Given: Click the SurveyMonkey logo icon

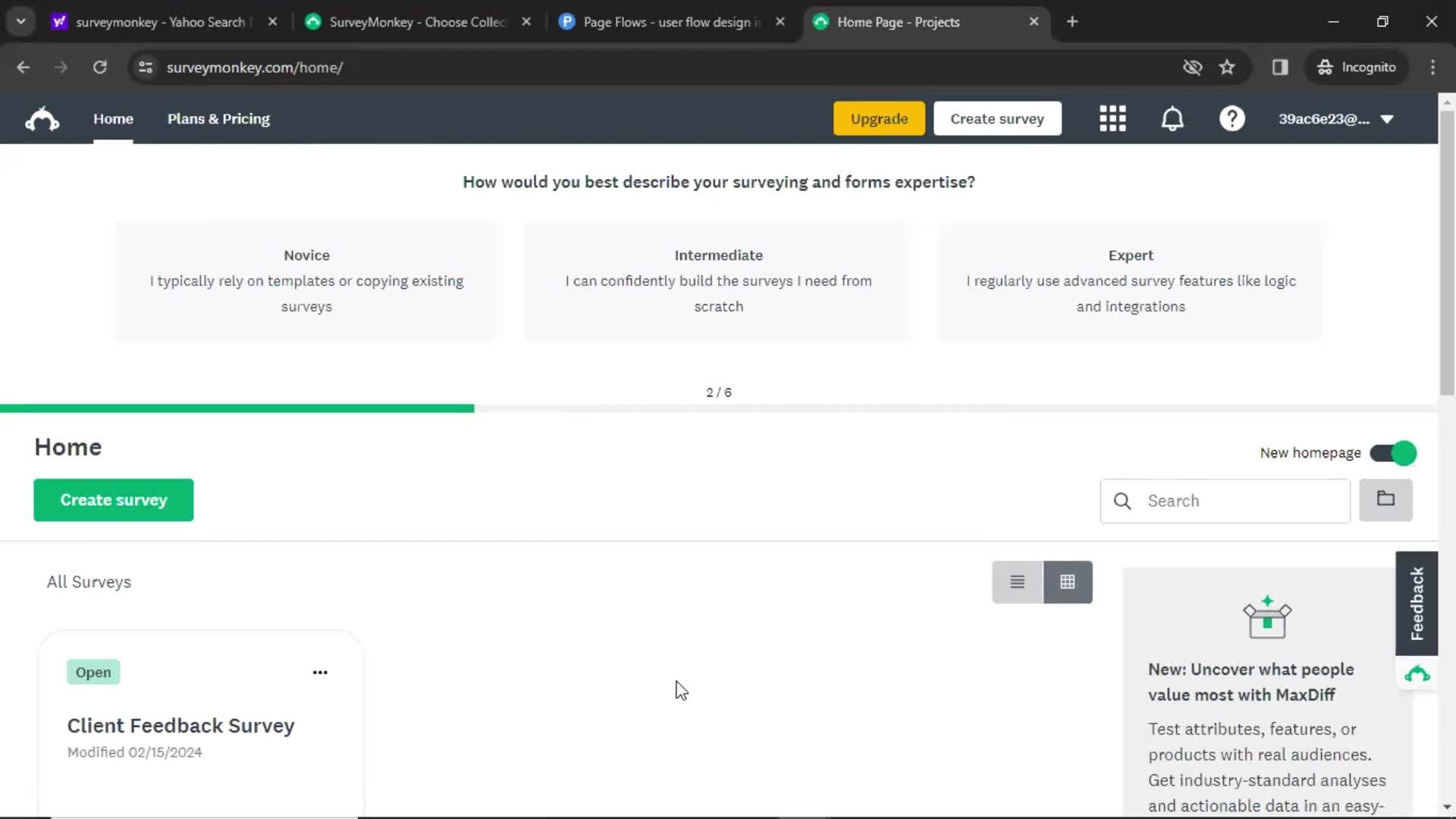Looking at the screenshot, I should pyautogui.click(x=42, y=118).
